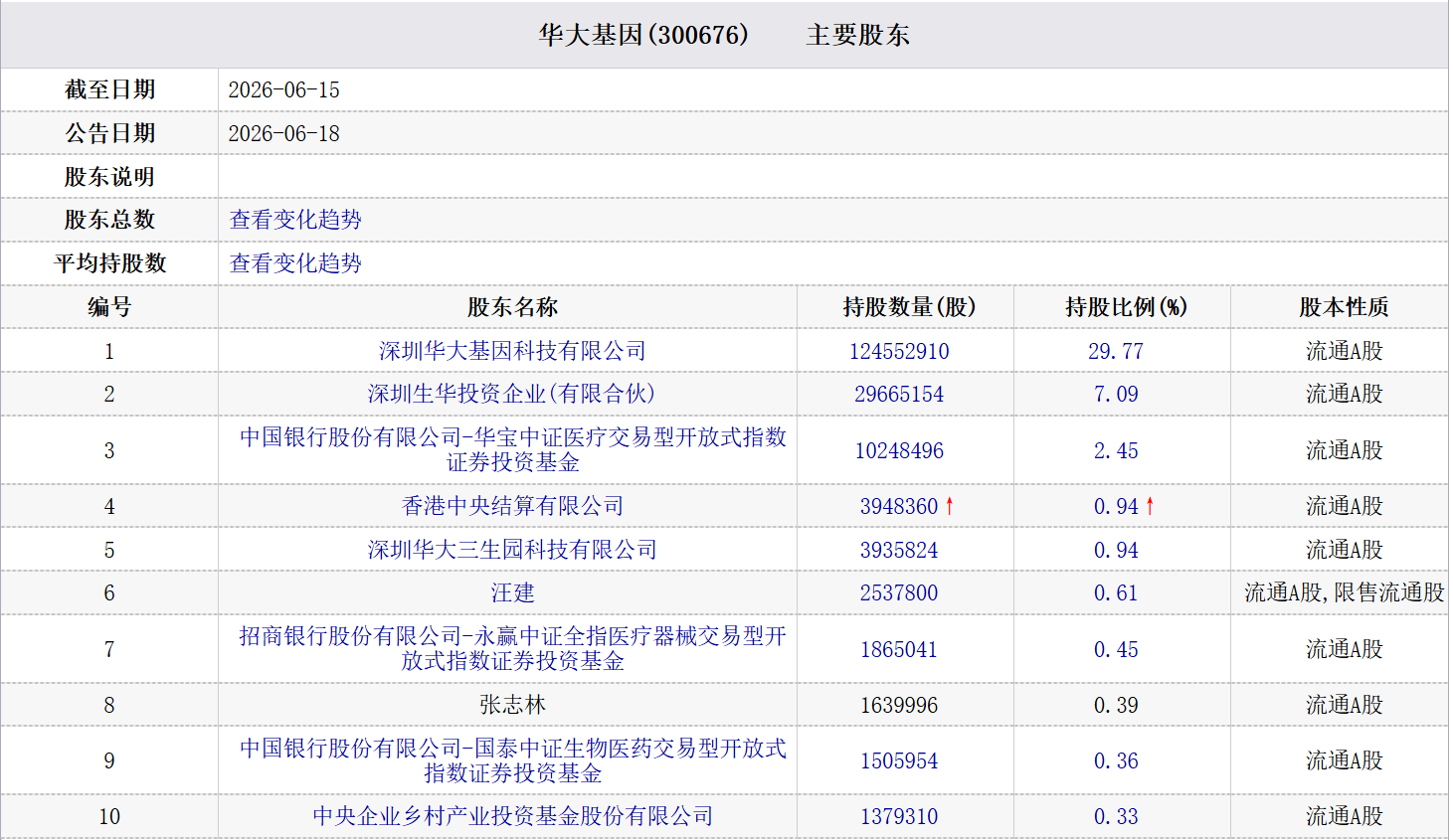
Task: Select holding percentage 0.33
Action: point(1116,816)
